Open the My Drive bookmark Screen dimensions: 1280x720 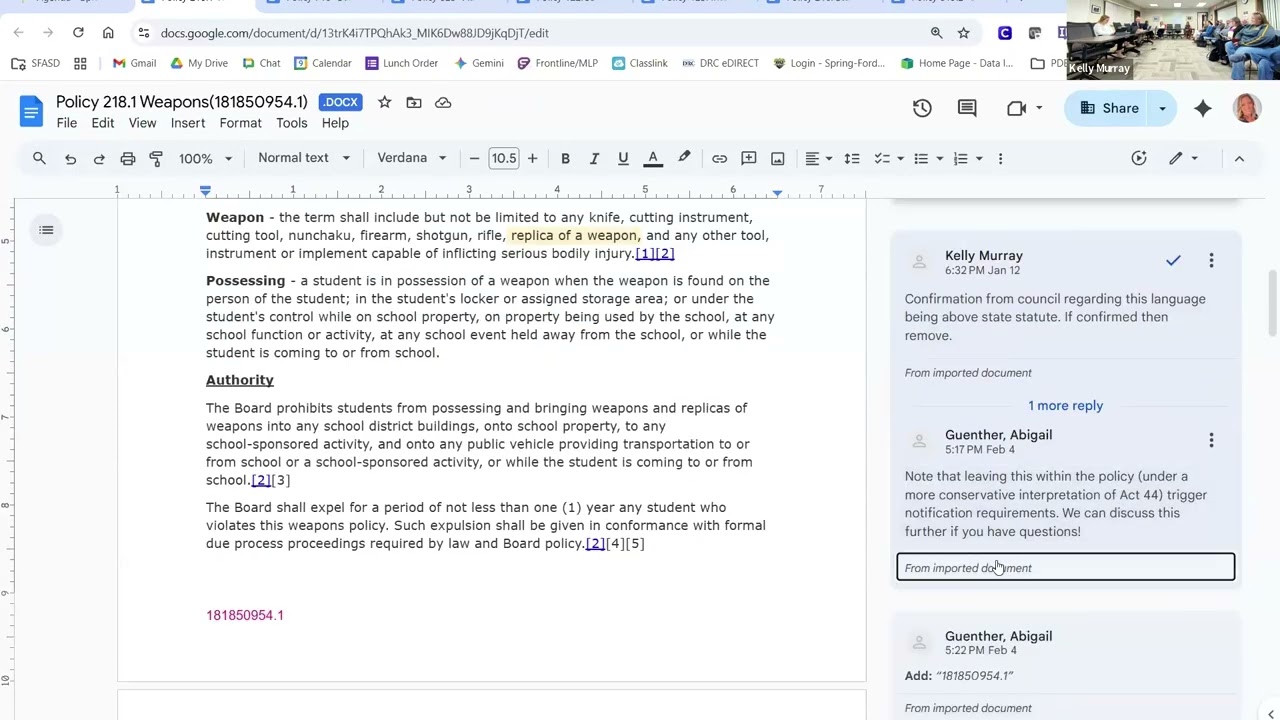coord(197,63)
